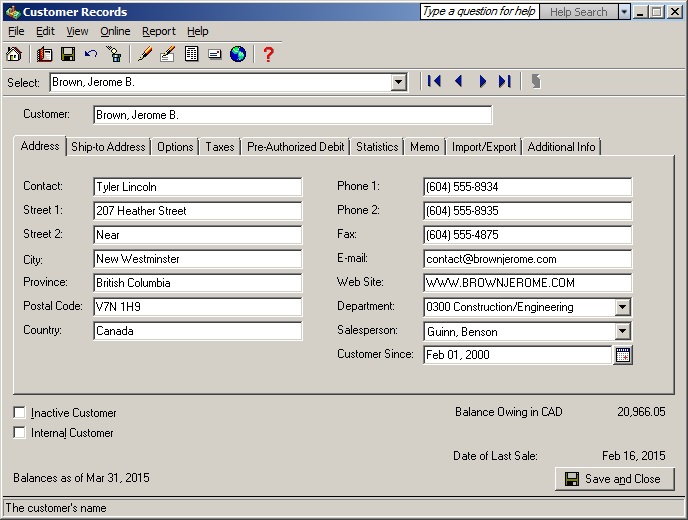Image resolution: width=688 pixels, height=520 pixels.
Task: Switch to the Statistics tab
Action: (x=377, y=147)
